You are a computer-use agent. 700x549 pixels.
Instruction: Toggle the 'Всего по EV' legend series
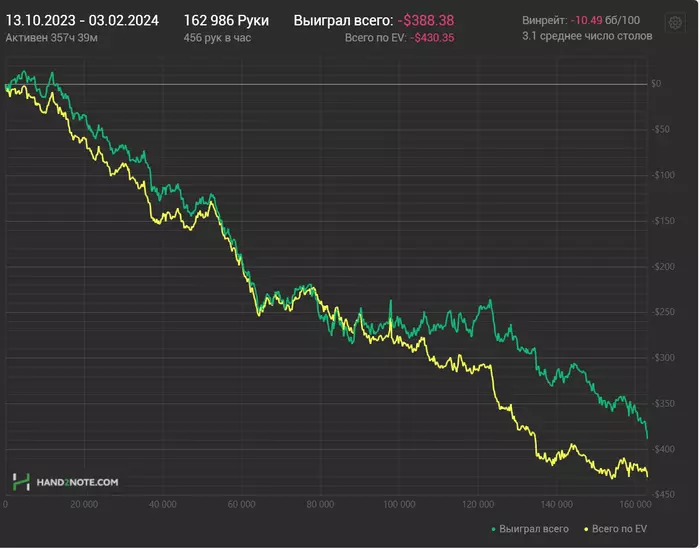620,528
